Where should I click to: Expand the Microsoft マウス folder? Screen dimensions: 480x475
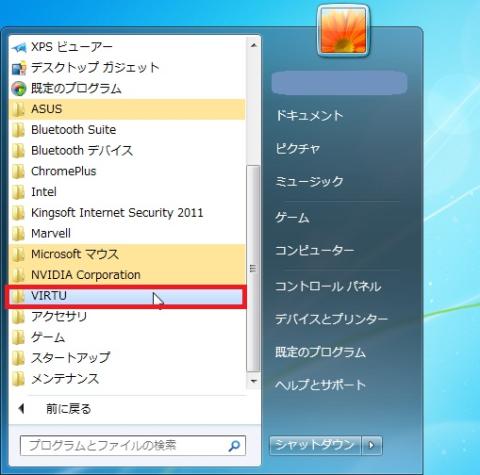(x=127, y=254)
